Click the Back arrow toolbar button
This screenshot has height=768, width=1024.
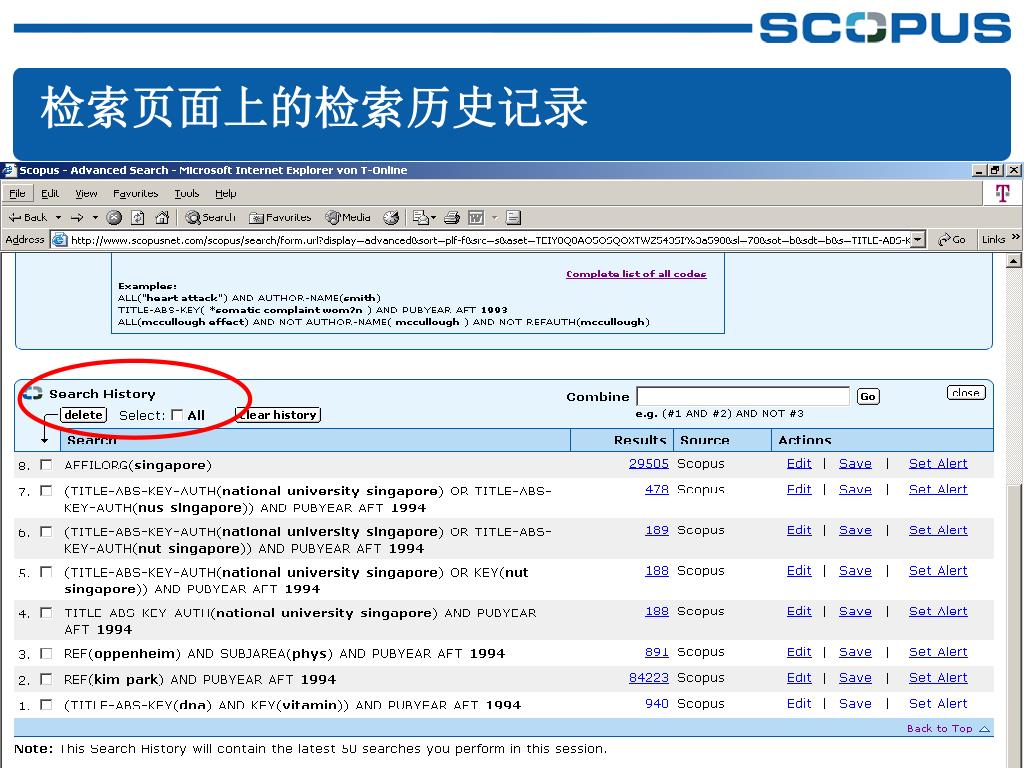(x=28, y=217)
